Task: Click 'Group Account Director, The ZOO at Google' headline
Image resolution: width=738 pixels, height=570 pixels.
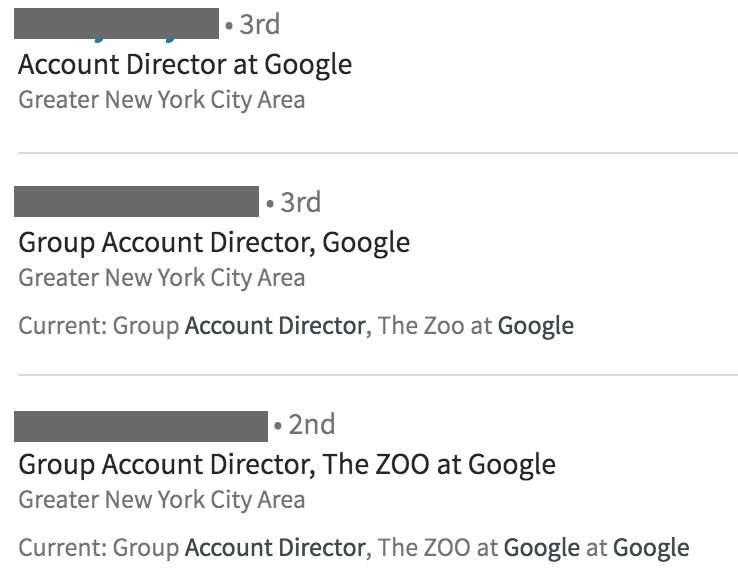Action: coord(287,464)
